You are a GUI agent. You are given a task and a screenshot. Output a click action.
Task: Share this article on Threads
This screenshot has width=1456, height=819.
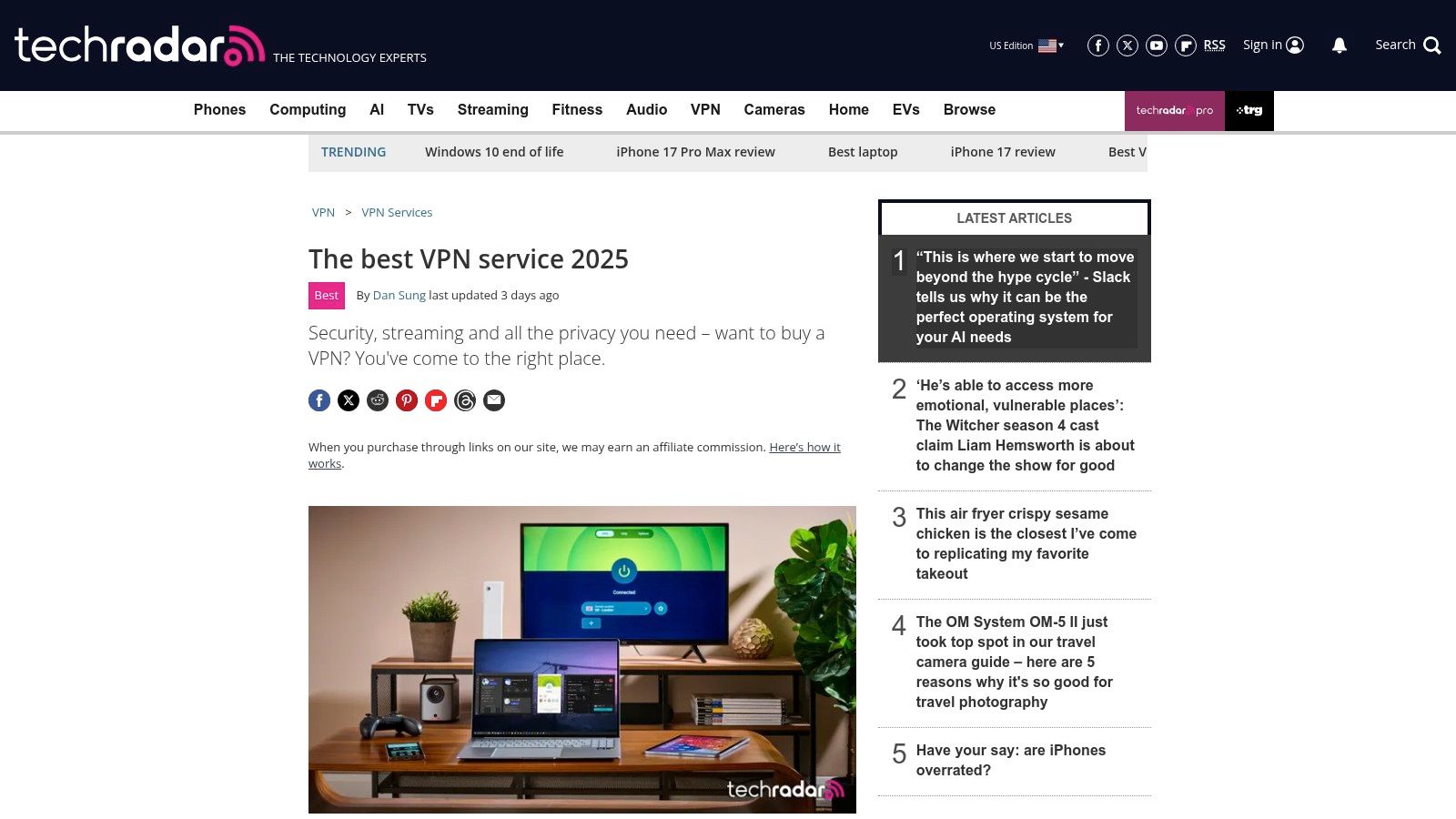[x=465, y=400]
